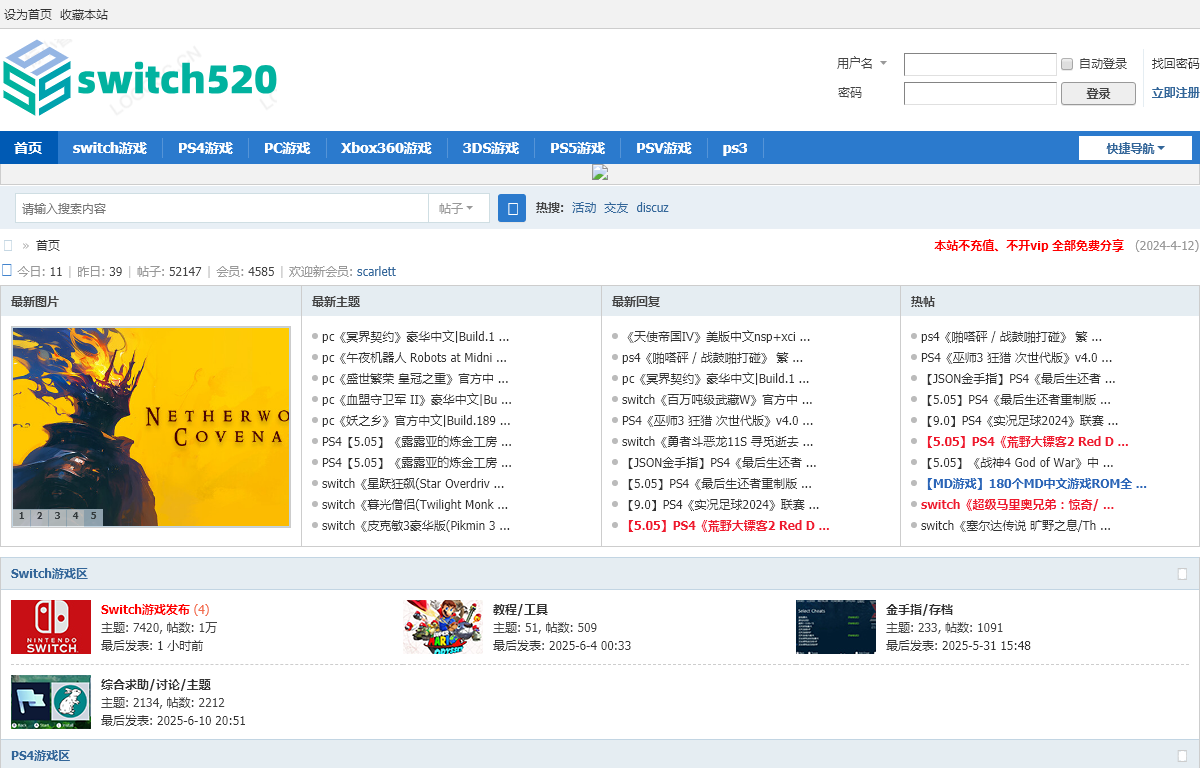Open 最新回复 post switch《勇者斗恶龙11S 寻觅逝去

point(718,442)
